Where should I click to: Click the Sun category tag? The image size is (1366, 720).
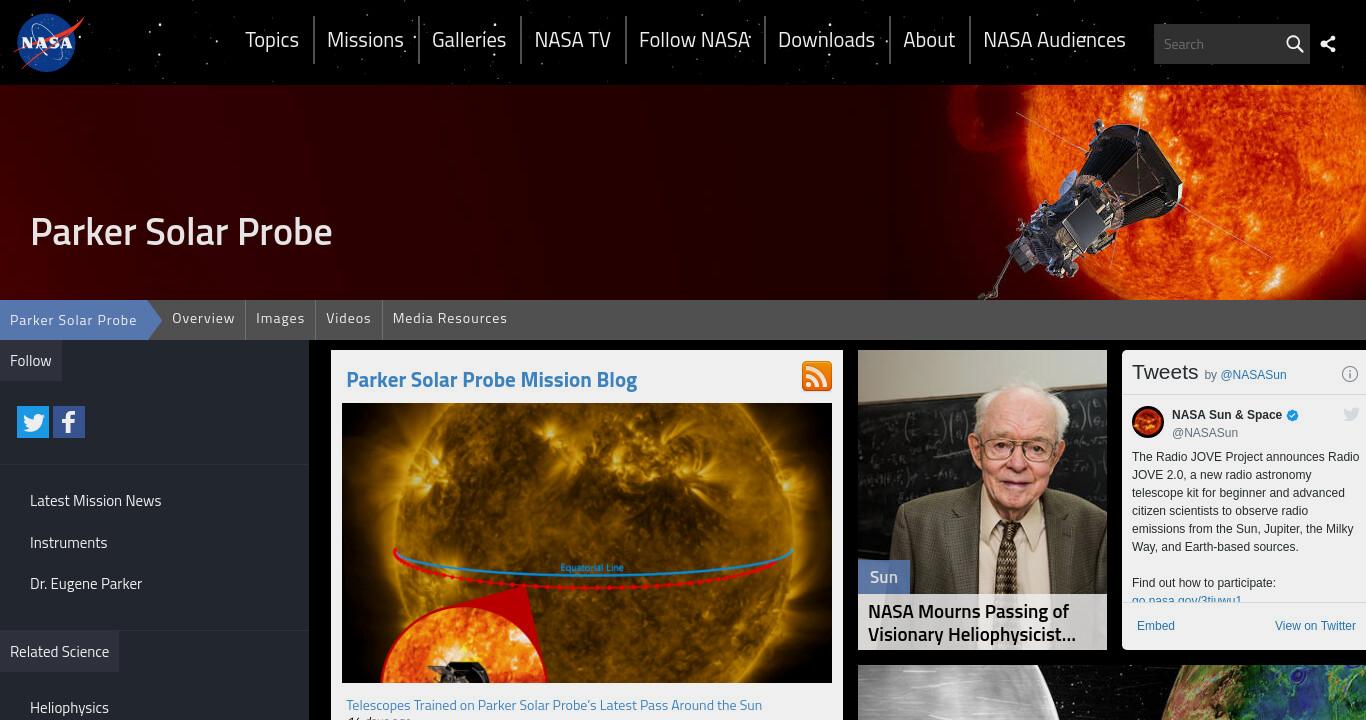884,577
